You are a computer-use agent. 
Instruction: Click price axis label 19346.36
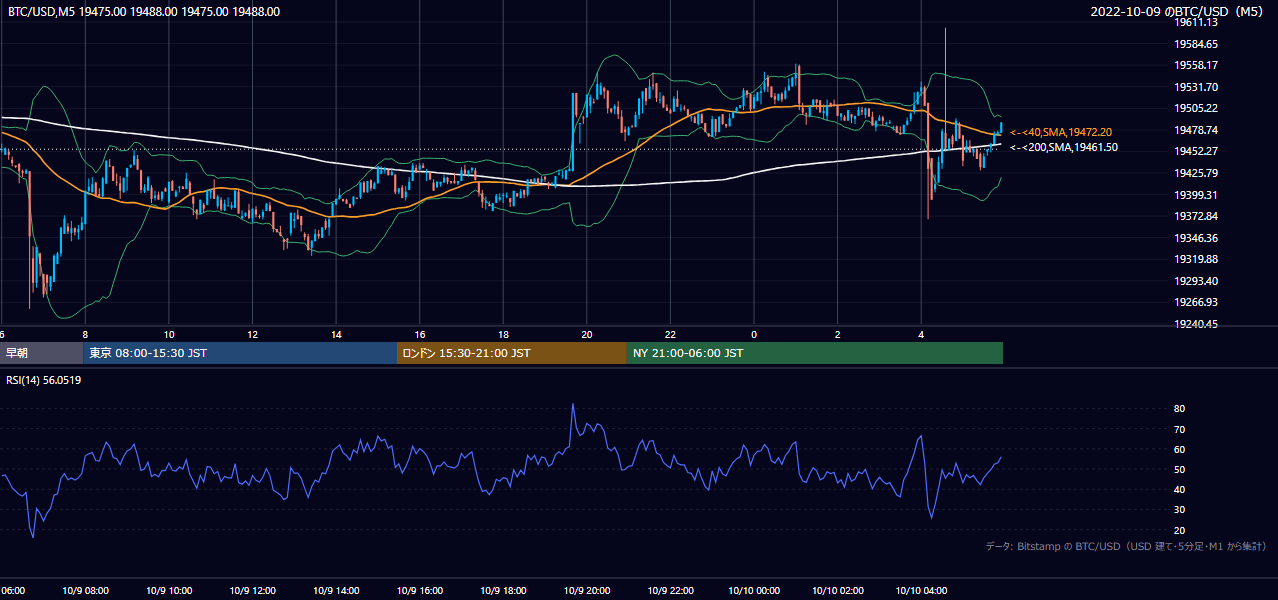tap(1196, 238)
